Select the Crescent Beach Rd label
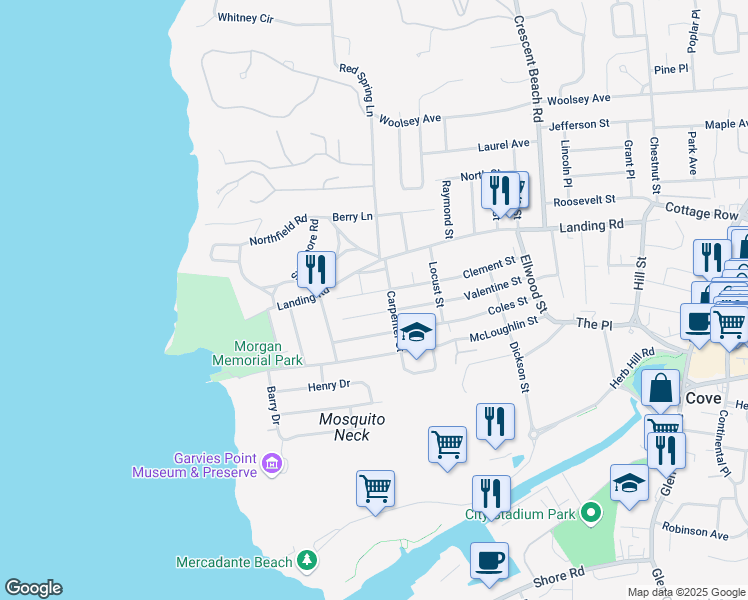The image size is (748, 600). [x=529, y=69]
